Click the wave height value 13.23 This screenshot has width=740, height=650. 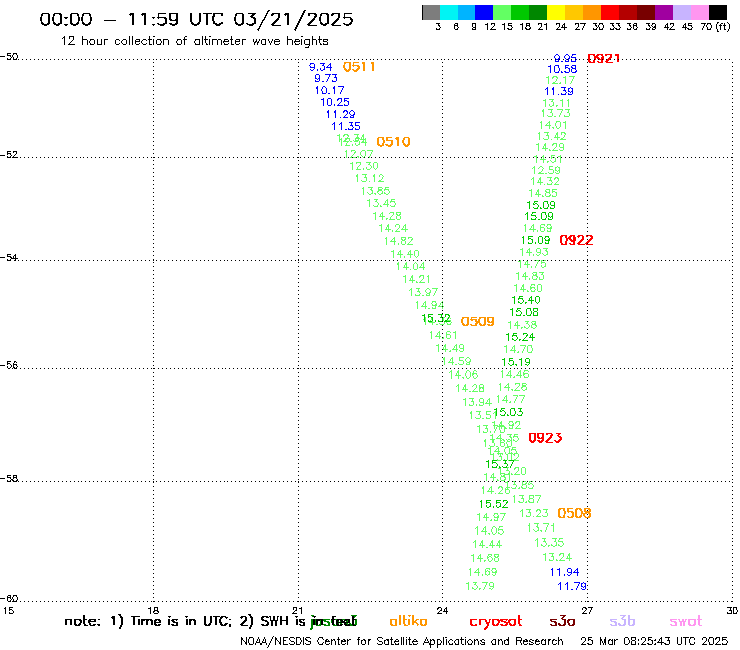tap(534, 514)
